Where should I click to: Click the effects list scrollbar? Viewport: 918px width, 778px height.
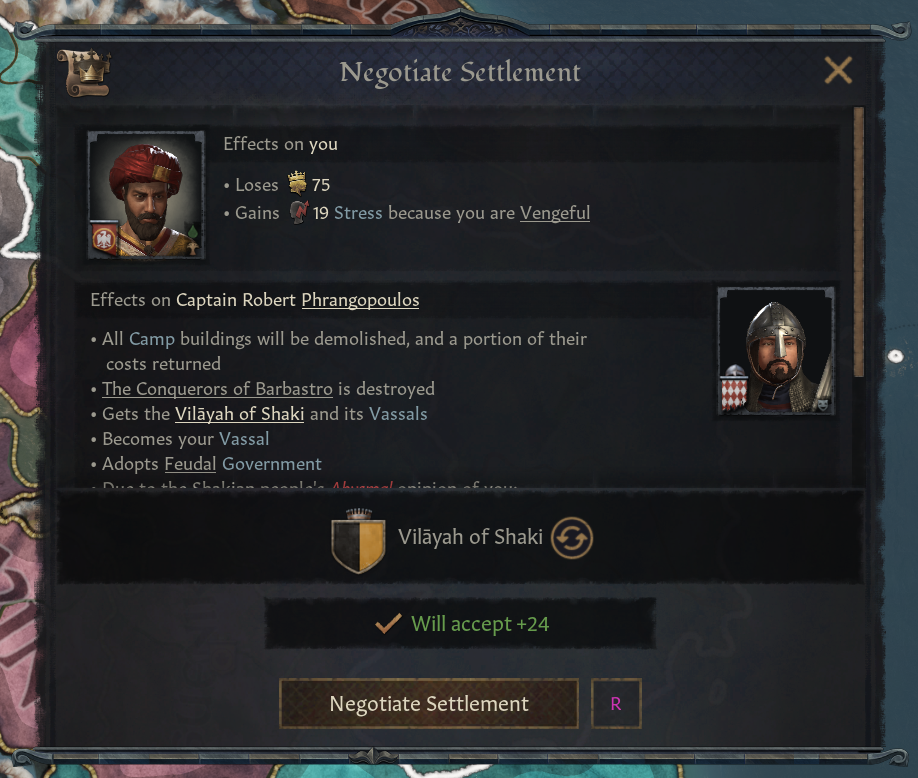point(857,240)
